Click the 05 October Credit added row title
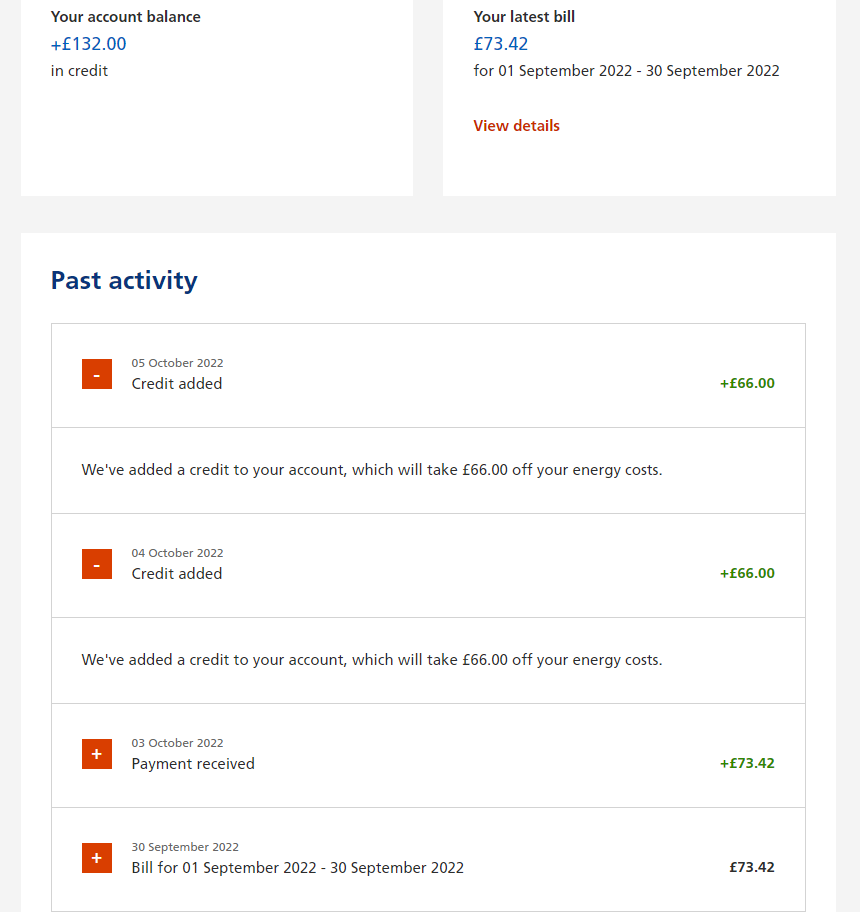The image size is (860, 912). tap(177, 384)
